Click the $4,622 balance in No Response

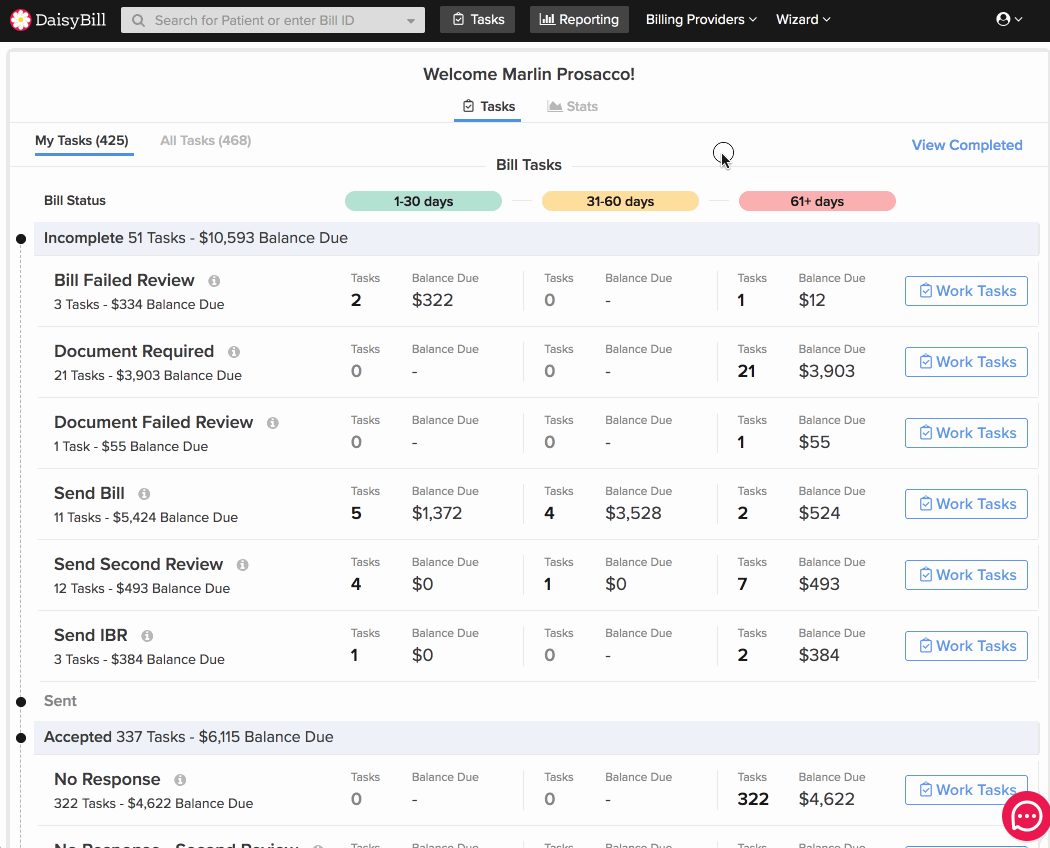click(x=826, y=799)
